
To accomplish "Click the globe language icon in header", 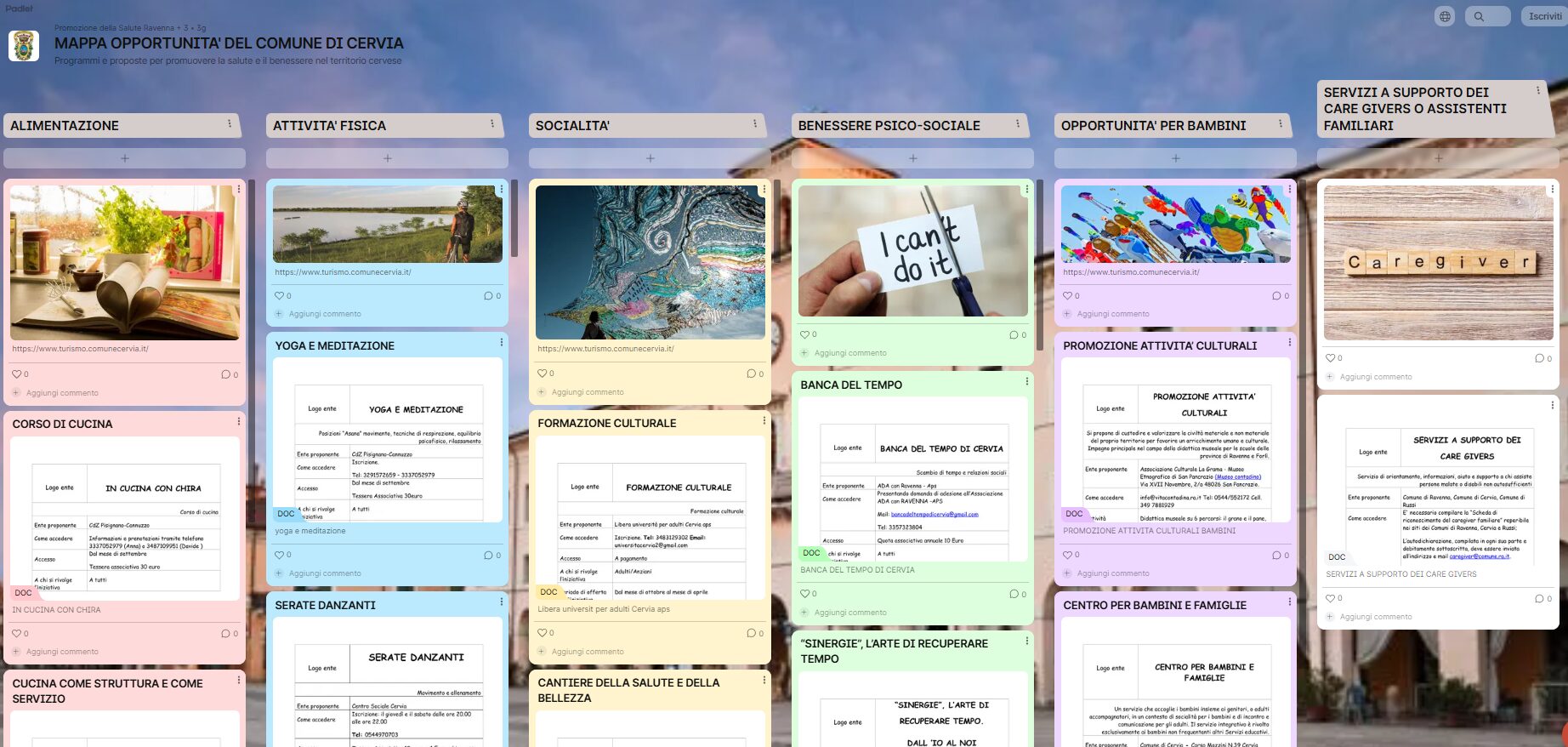I will click(x=1444, y=16).
